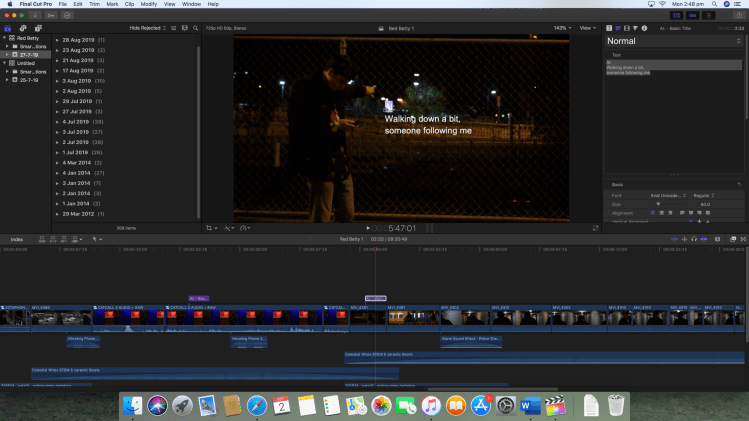The height and width of the screenshot is (421, 749).
Task: Open the Photos and Audio sidebar
Action: point(21,29)
